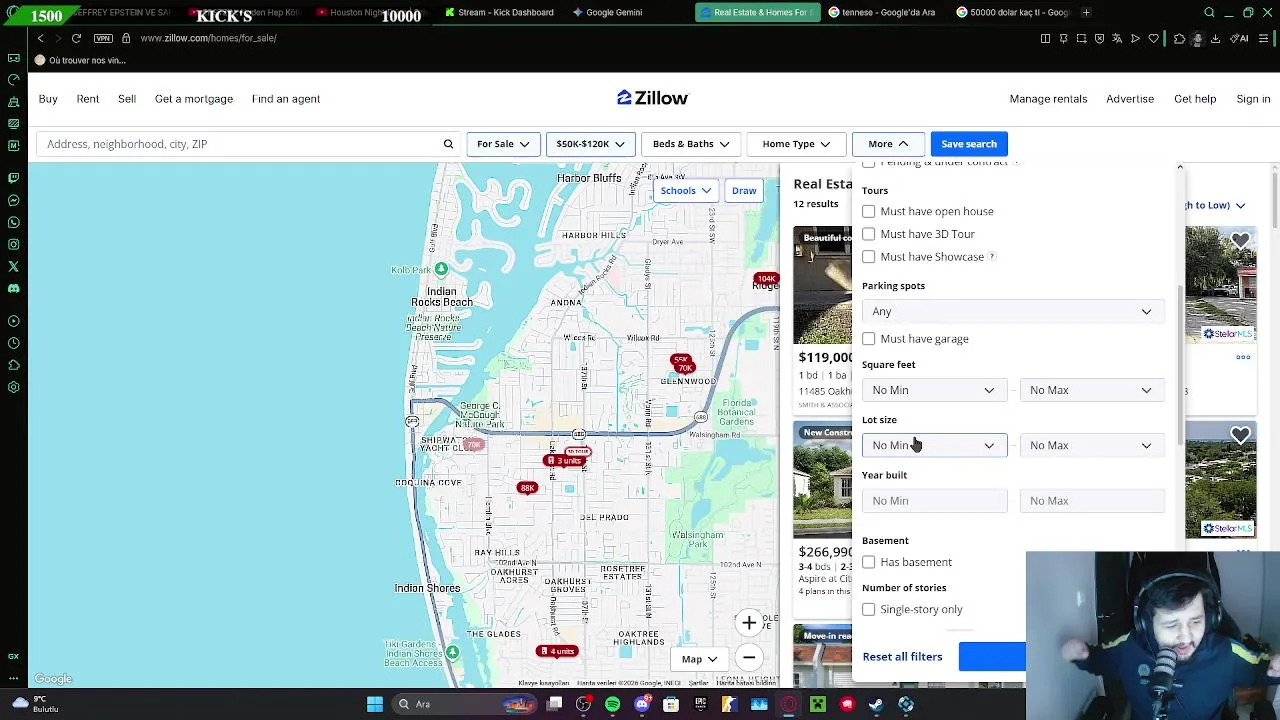Open browser downloads icon

click(x=1215, y=38)
